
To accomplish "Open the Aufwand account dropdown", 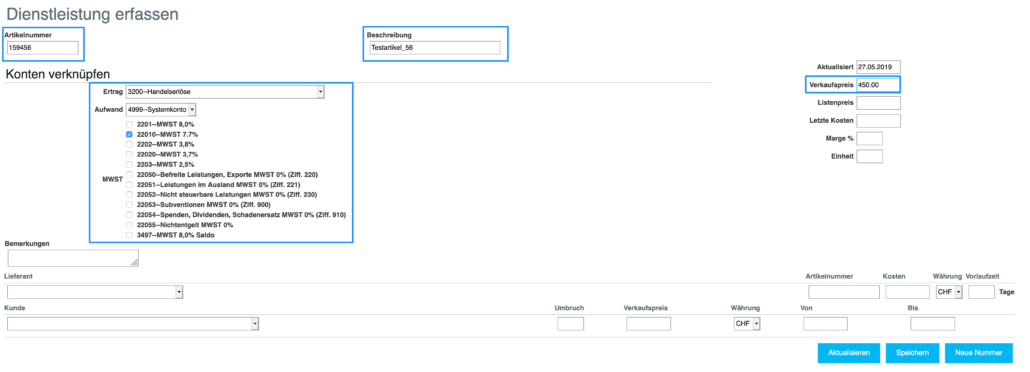I will click(161, 109).
